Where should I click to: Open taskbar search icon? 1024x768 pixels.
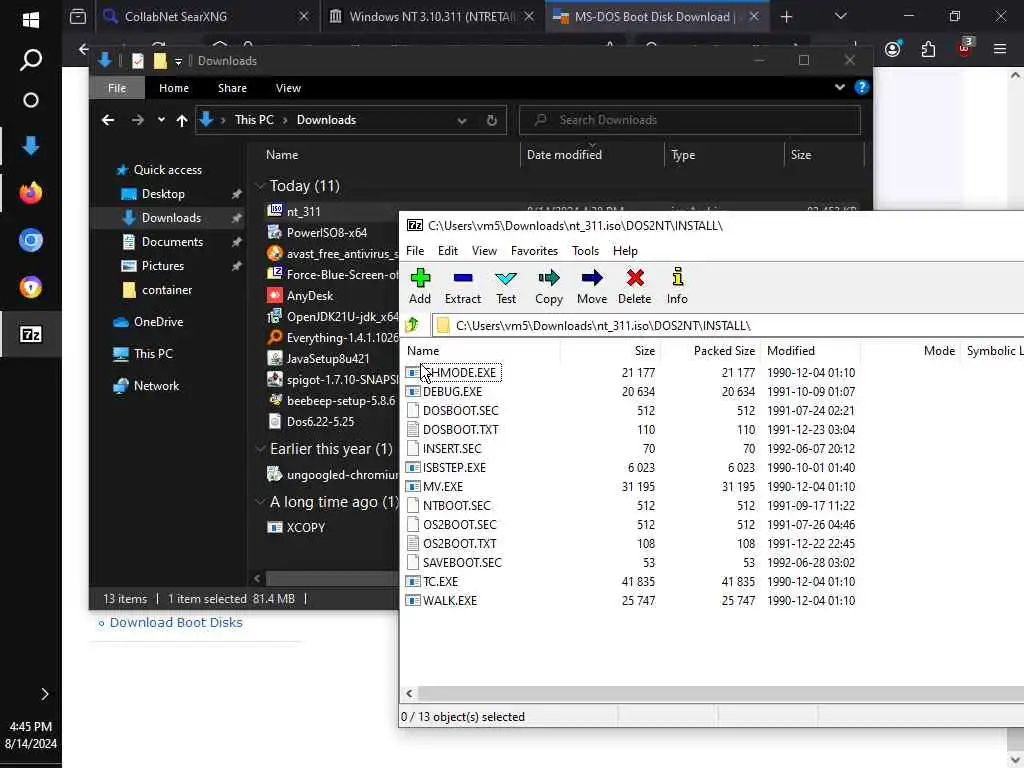click(x=30, y=60)
